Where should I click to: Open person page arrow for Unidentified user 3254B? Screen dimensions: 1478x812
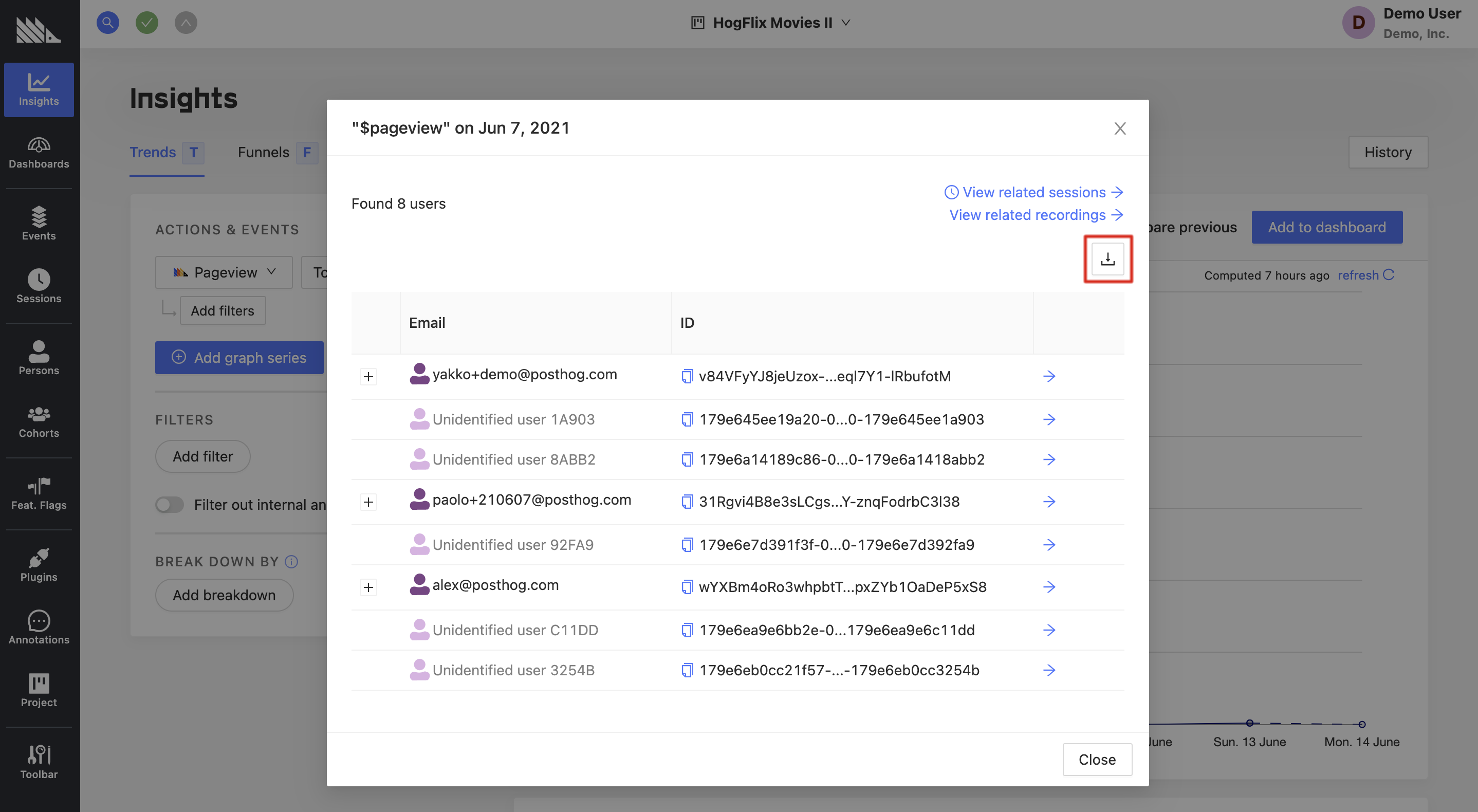click(1049, 670)
